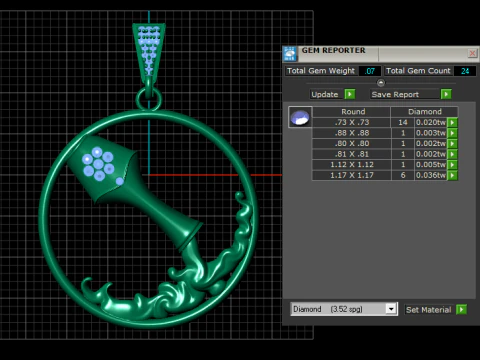This screenshot has width=480, height=360.
Task: Click the round gem thumbnail icon
Action: [x=300, y=117]
